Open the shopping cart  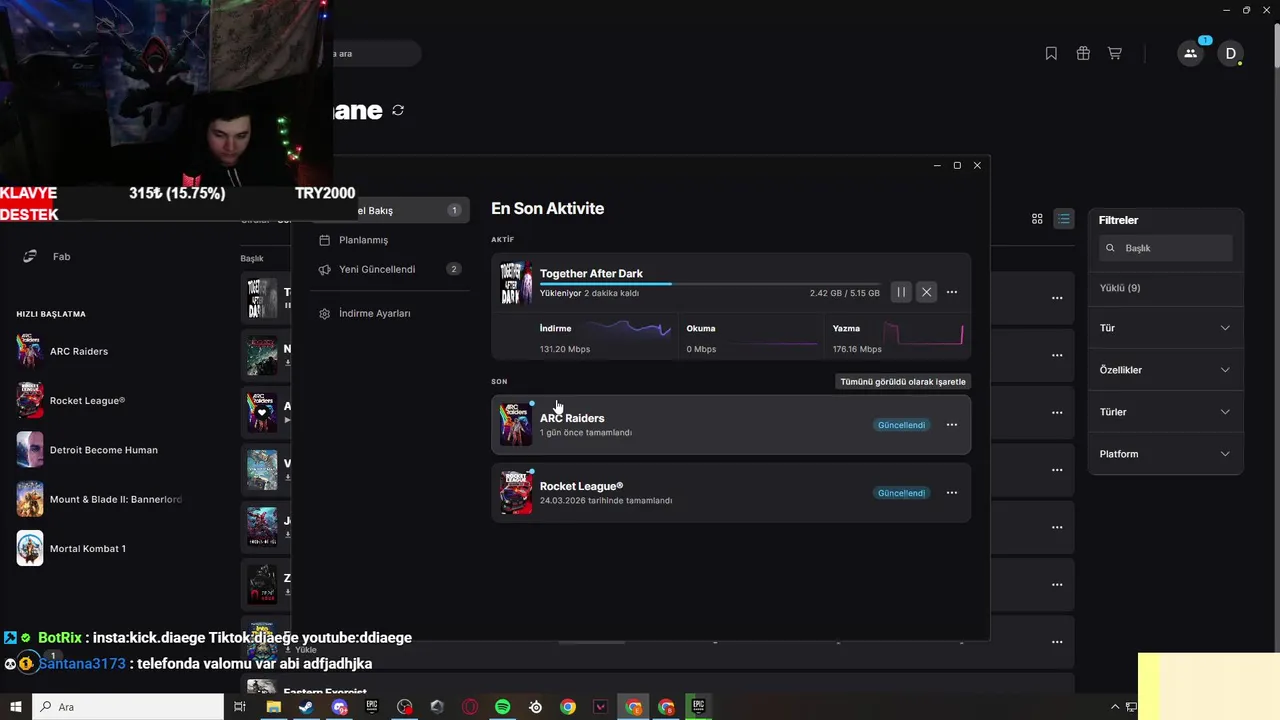1114,54
